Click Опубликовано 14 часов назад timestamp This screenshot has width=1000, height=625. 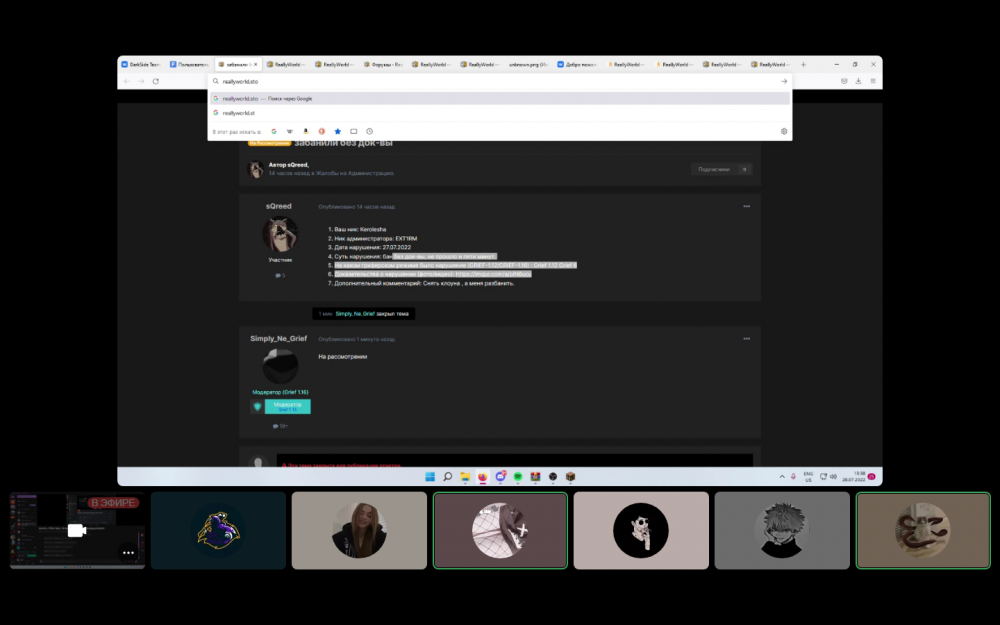point(357,207)
